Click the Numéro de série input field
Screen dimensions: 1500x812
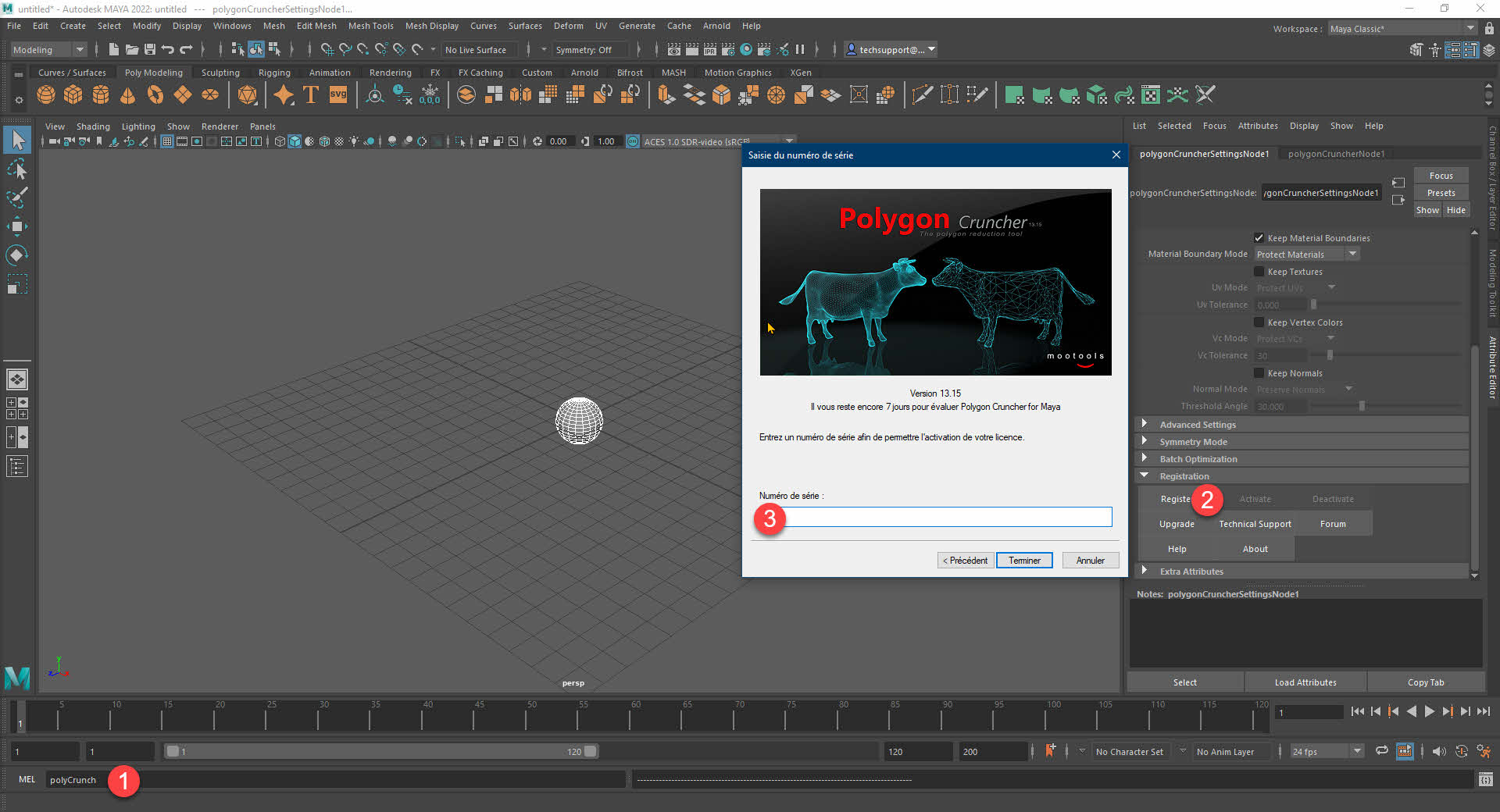pos(935,517)
